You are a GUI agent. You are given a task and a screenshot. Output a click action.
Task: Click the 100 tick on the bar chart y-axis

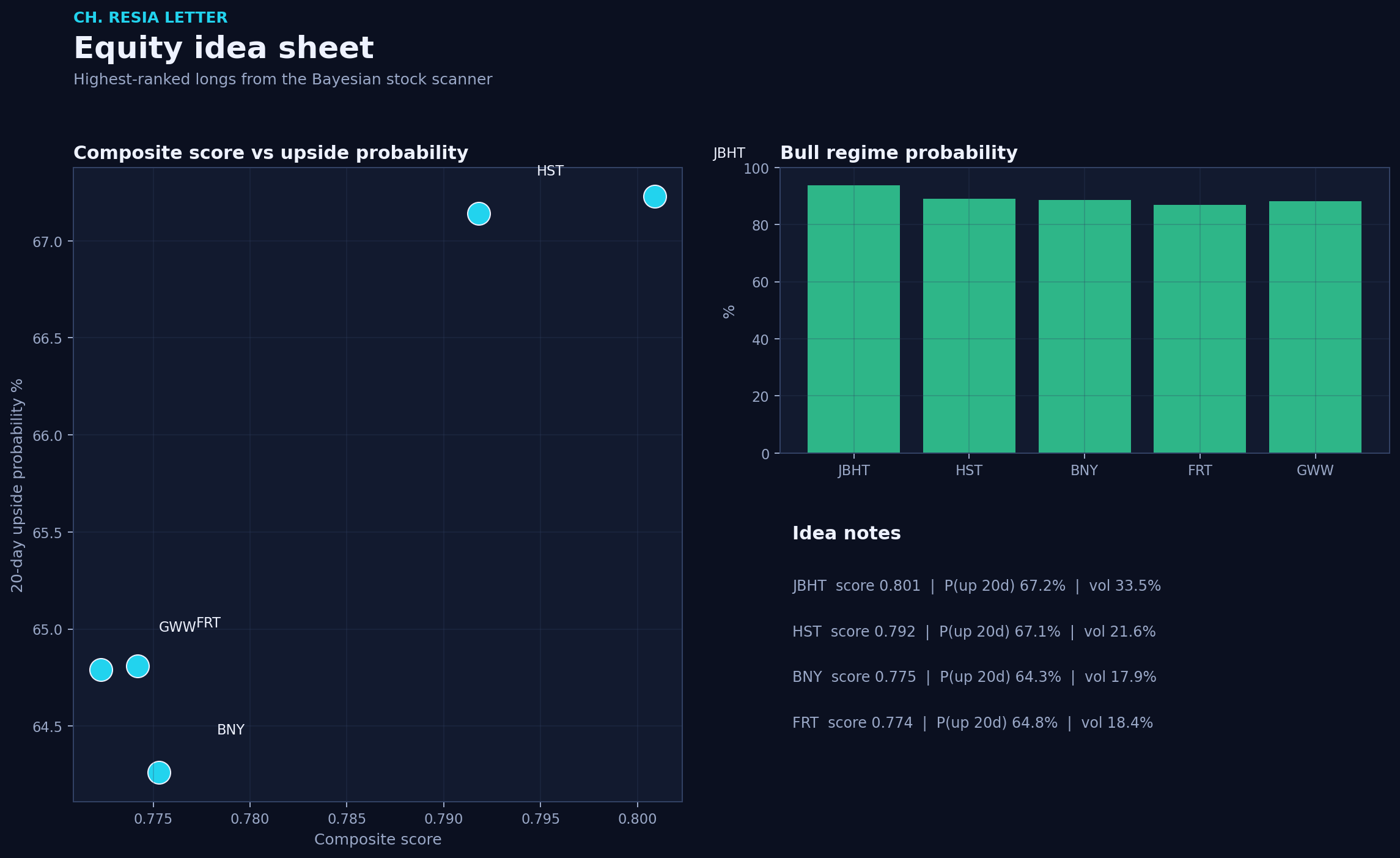click(756, 169)
